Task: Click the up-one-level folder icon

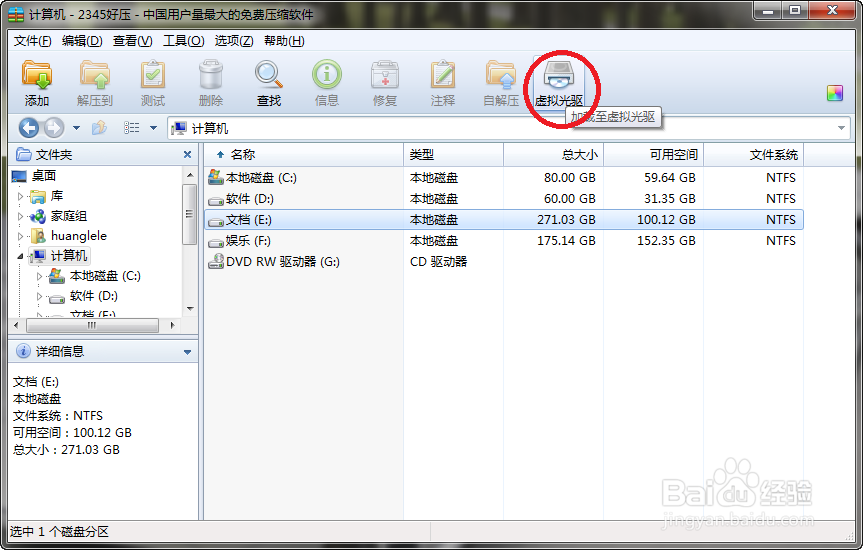Action: pos(99,128)
